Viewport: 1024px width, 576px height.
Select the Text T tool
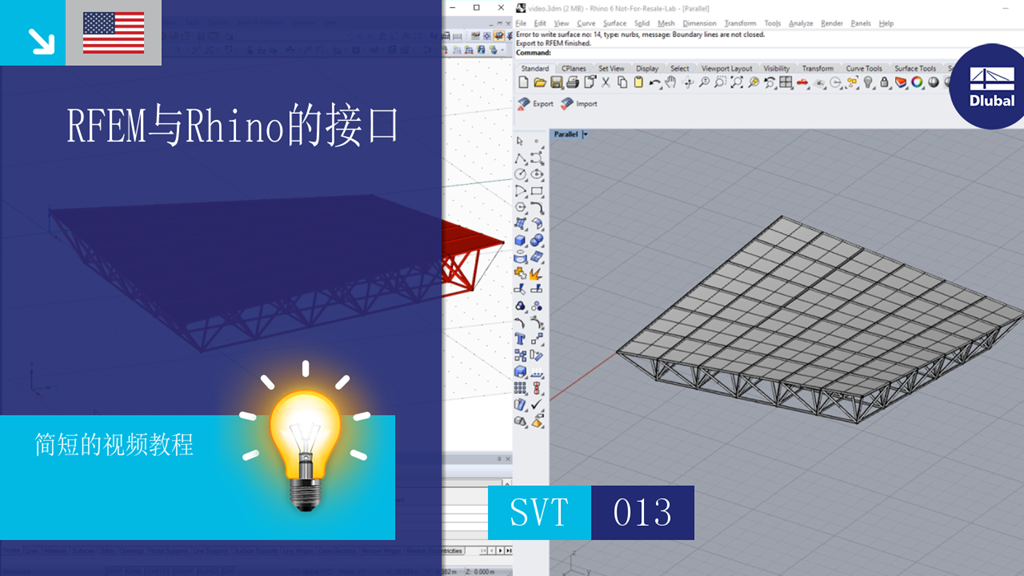tap(520, 339)
